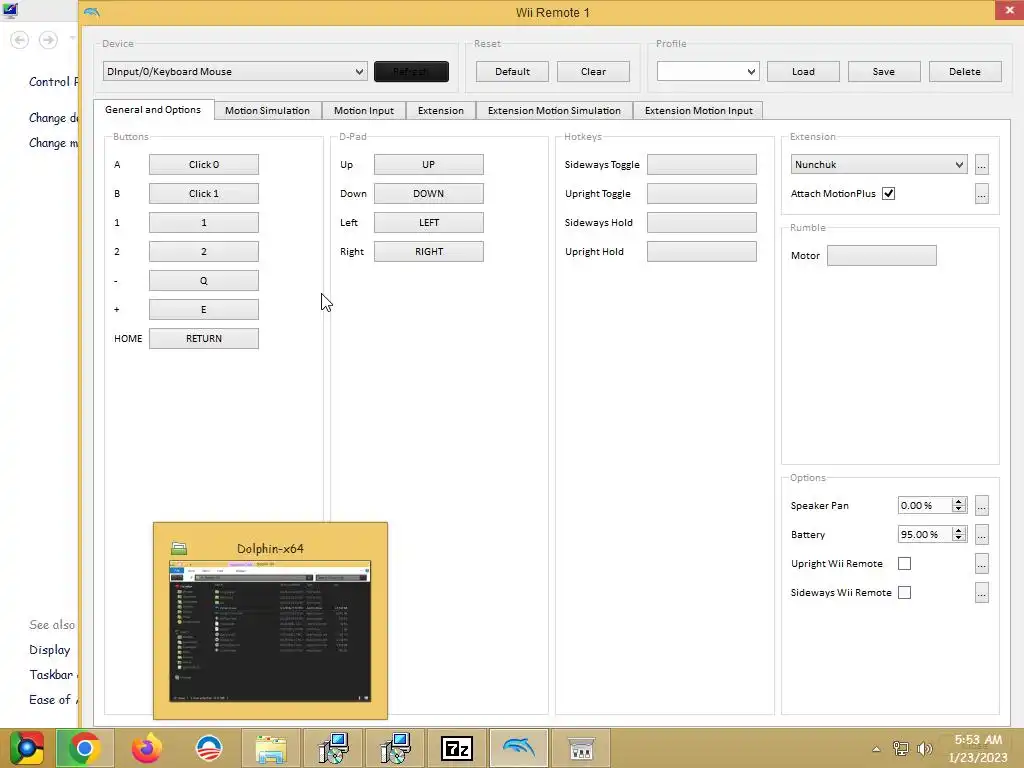
Task: Open the second computer-disc taskbar icon
Action: point(394,748)
